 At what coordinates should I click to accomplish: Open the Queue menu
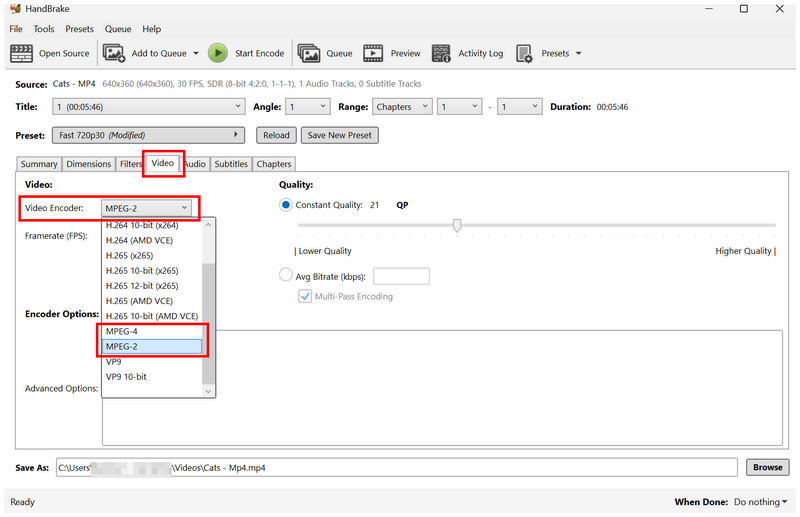pos(118,29)
